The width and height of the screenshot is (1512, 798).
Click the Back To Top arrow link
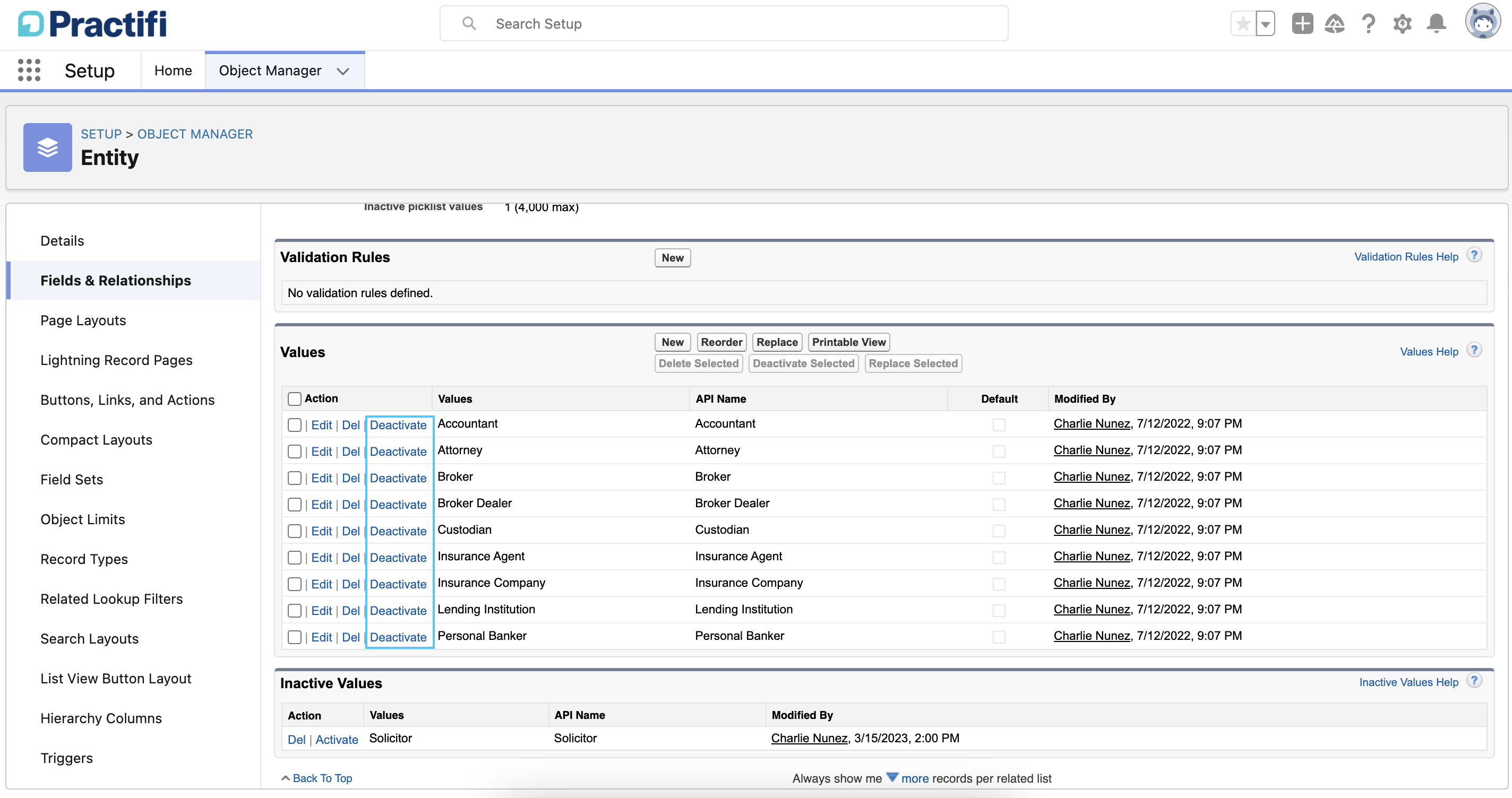(x=316, y=778)
